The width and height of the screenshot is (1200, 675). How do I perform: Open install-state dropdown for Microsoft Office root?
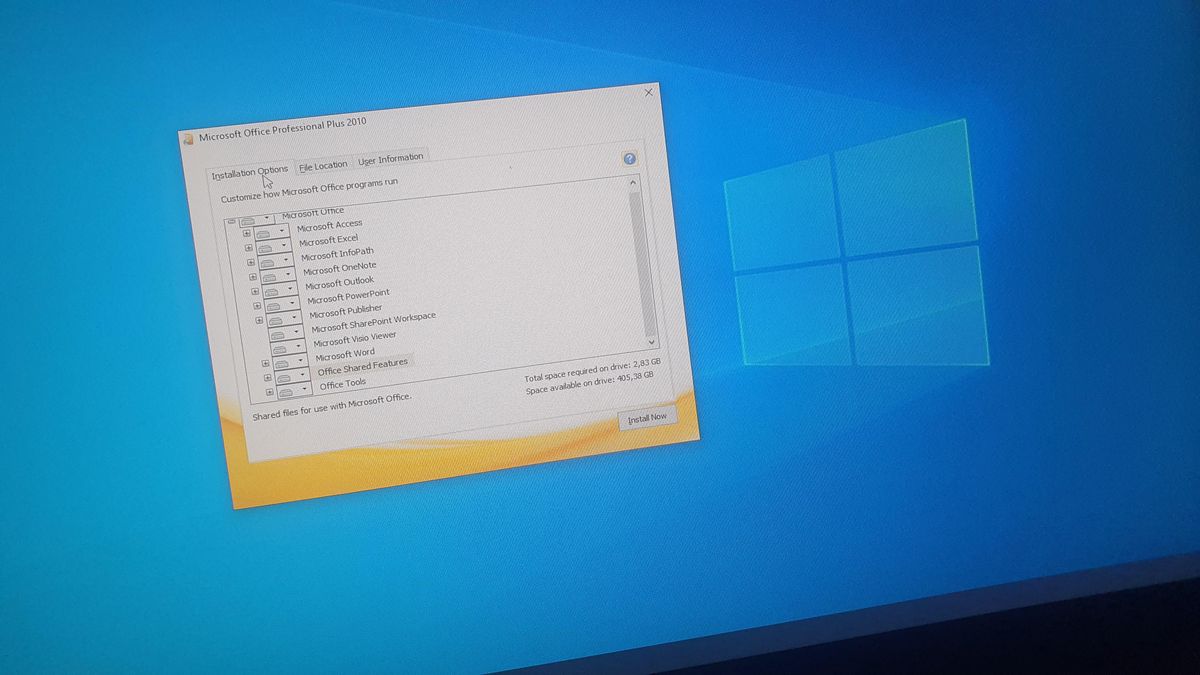pyautogui.click(x=257, y=220)
